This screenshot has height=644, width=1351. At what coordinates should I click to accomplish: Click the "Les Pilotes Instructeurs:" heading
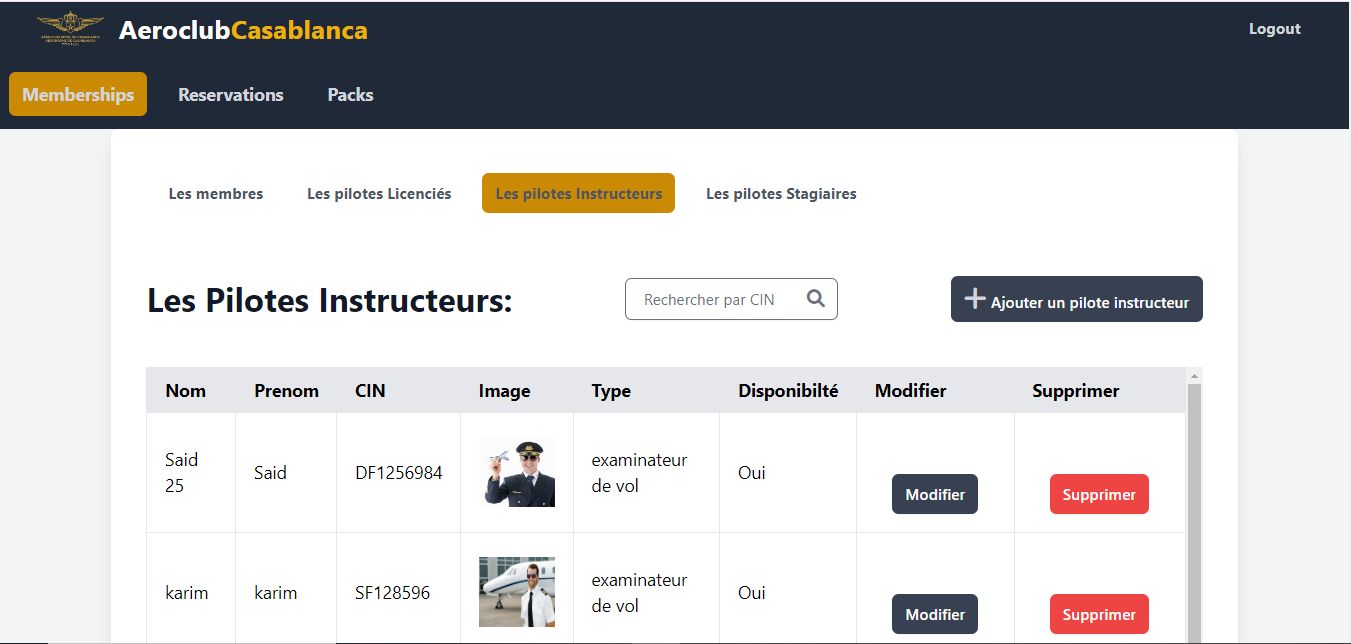[330, 300]
